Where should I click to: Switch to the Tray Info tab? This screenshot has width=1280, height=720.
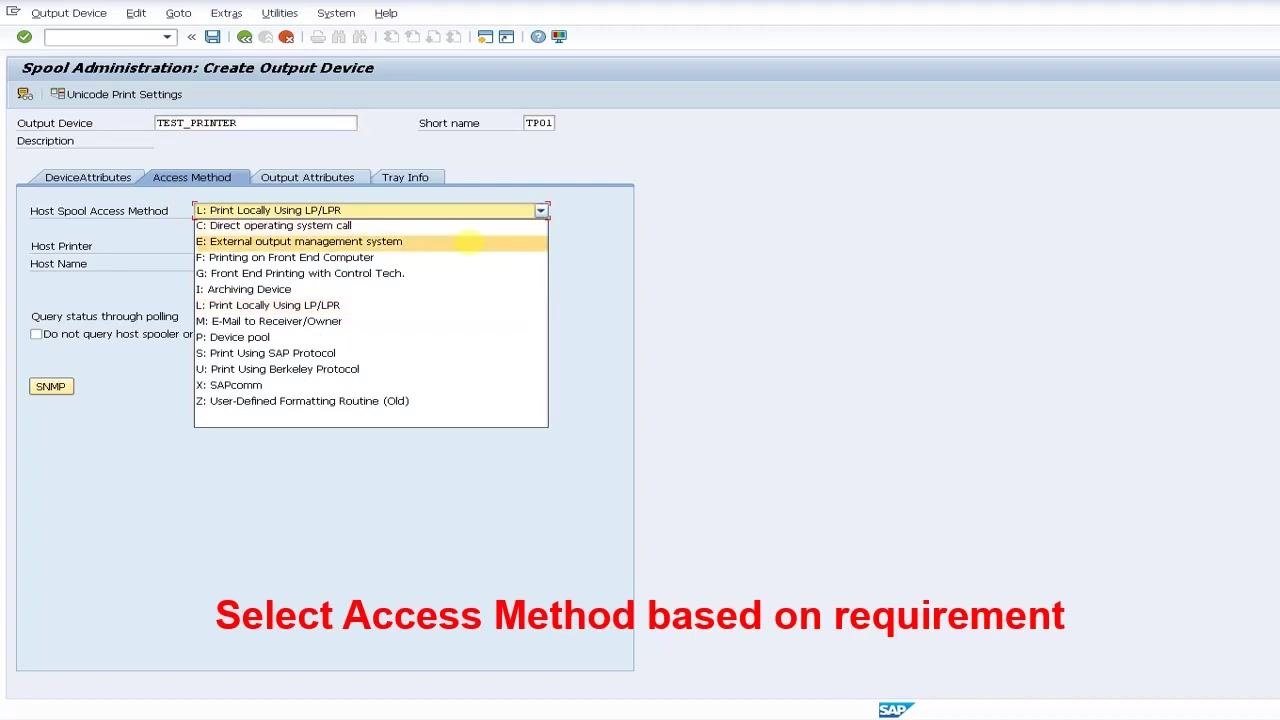(x=405, y=177)
